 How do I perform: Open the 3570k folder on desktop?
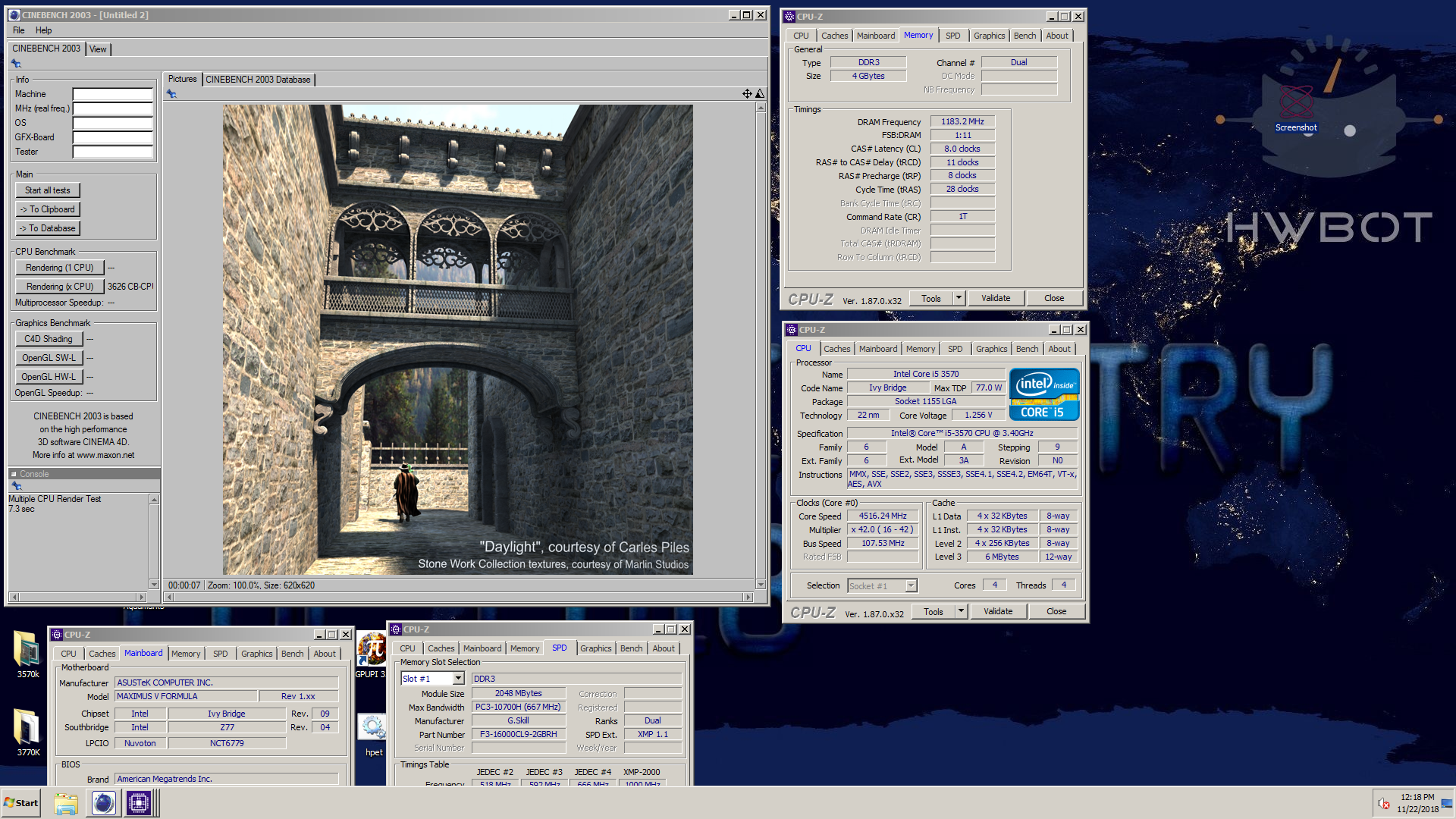27,653
